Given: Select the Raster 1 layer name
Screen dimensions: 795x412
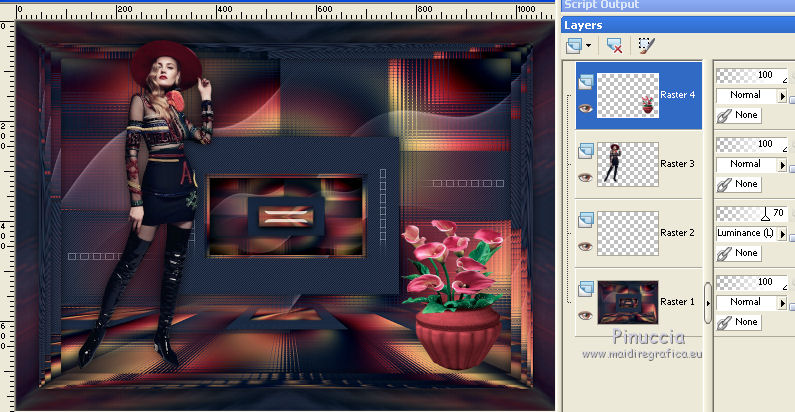Looking at the screenshot, I should [677, 302].
